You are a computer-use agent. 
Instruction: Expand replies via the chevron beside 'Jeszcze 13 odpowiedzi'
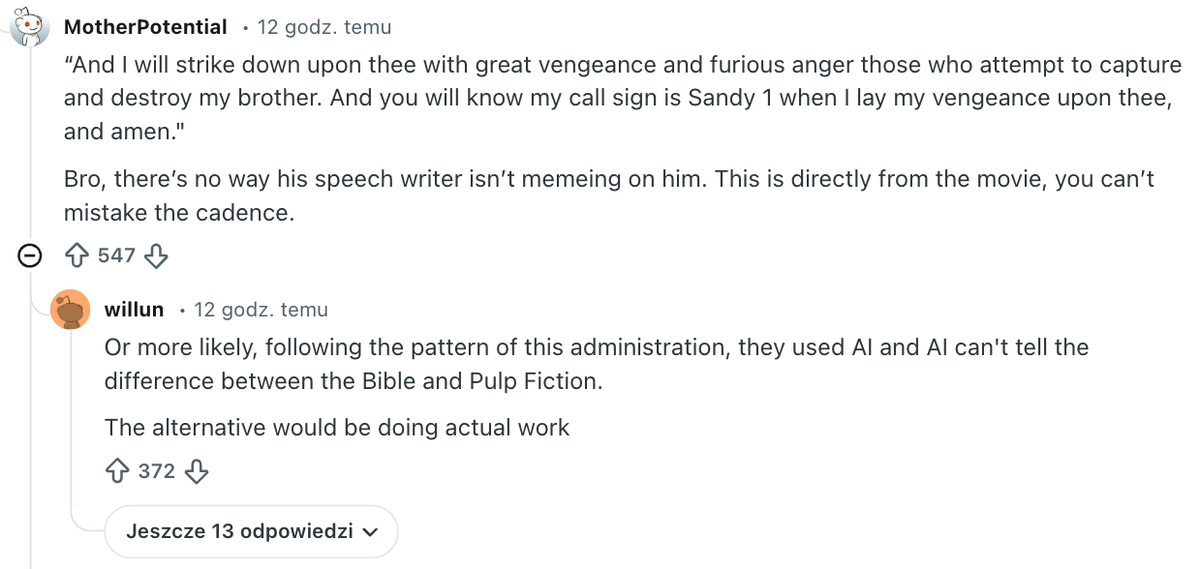point(371,532)
